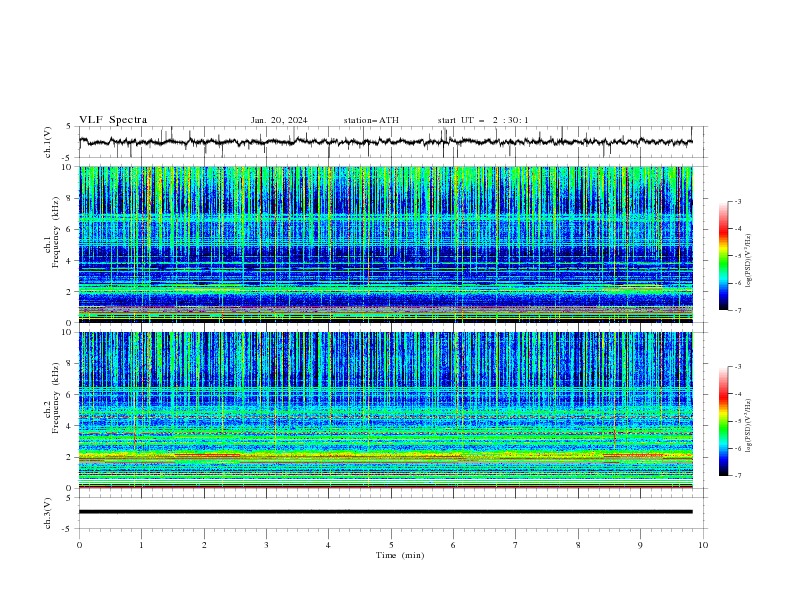Click the '-7' tick on lower colorbar
Image resolution: width=792 pixels, height=612 pixels.
[738, 476]
